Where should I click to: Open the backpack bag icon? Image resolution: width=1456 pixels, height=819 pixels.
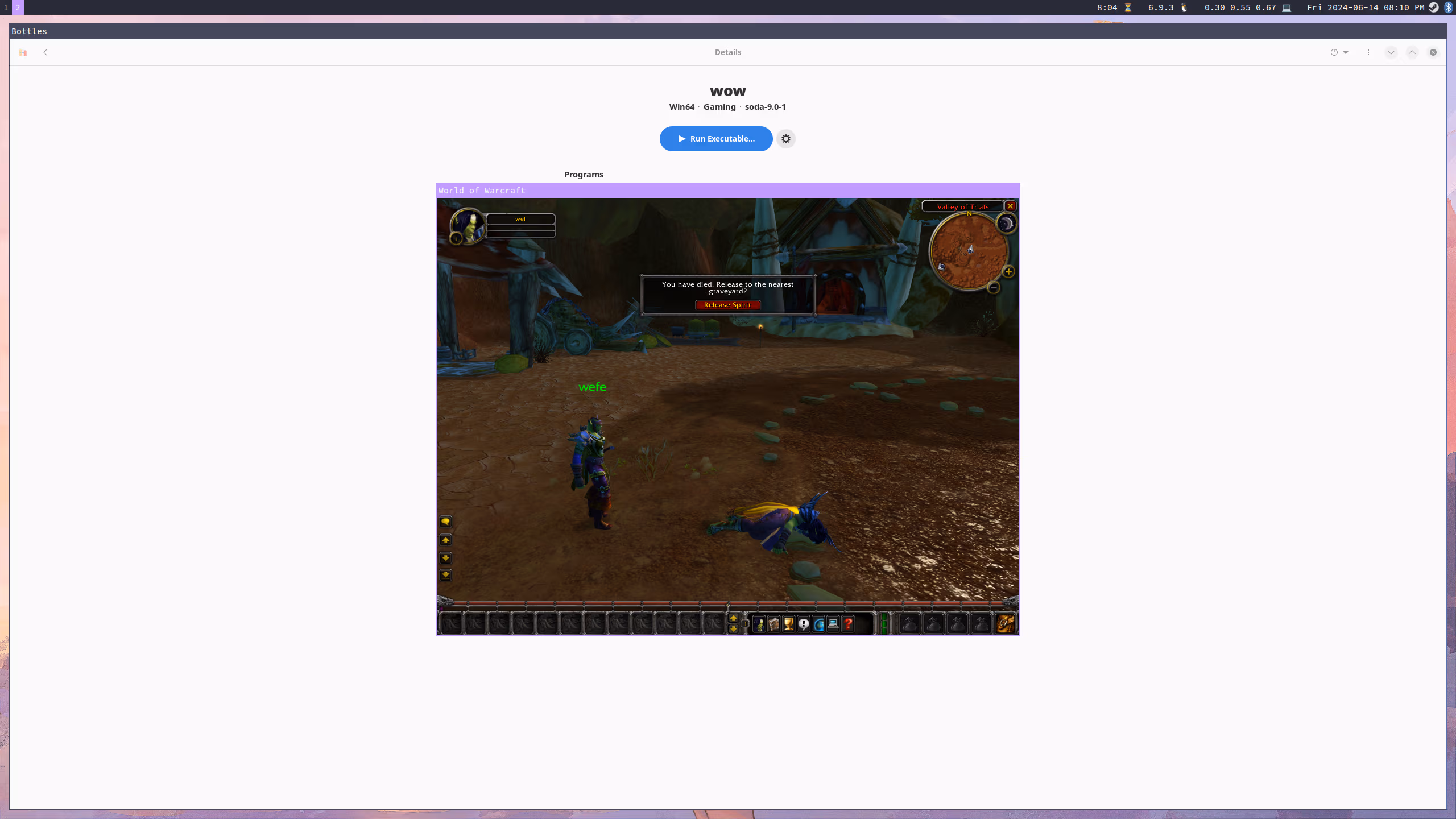click(x=1005, y=624)
